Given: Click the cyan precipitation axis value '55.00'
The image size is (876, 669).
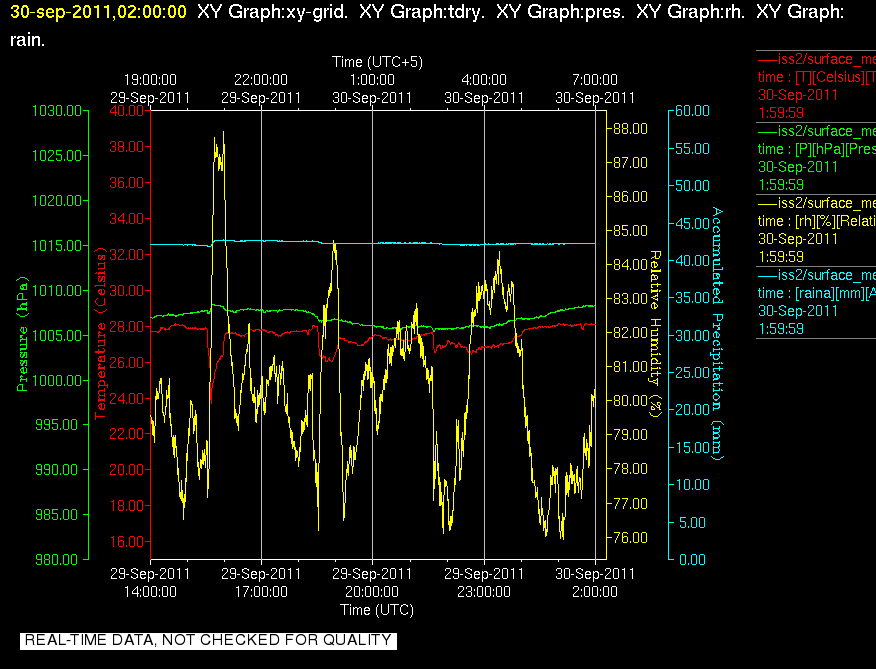Looking at the screenshot, I should 692,149.
